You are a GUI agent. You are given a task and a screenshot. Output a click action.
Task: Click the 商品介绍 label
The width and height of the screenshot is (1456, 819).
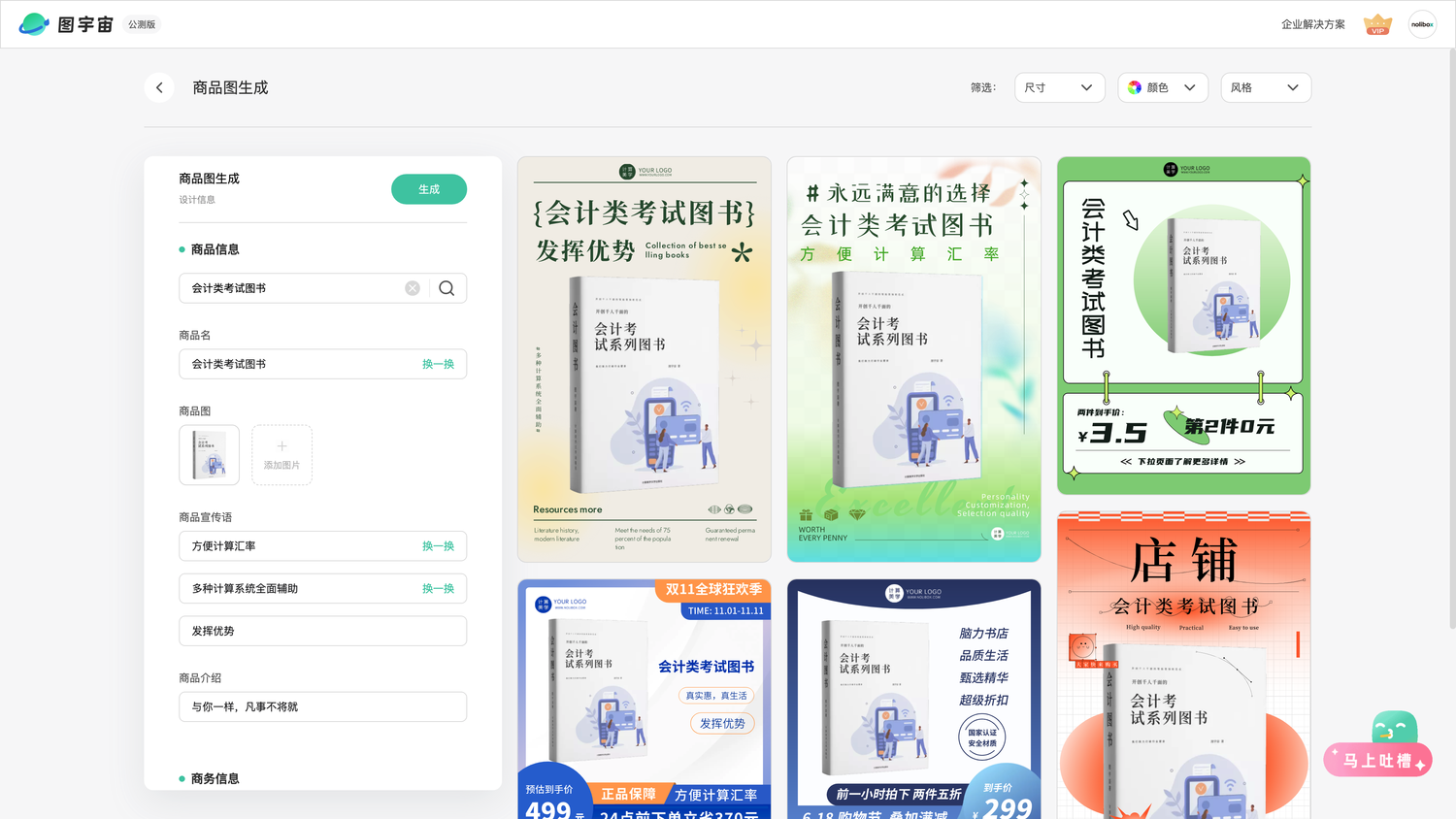coord(200,678)
